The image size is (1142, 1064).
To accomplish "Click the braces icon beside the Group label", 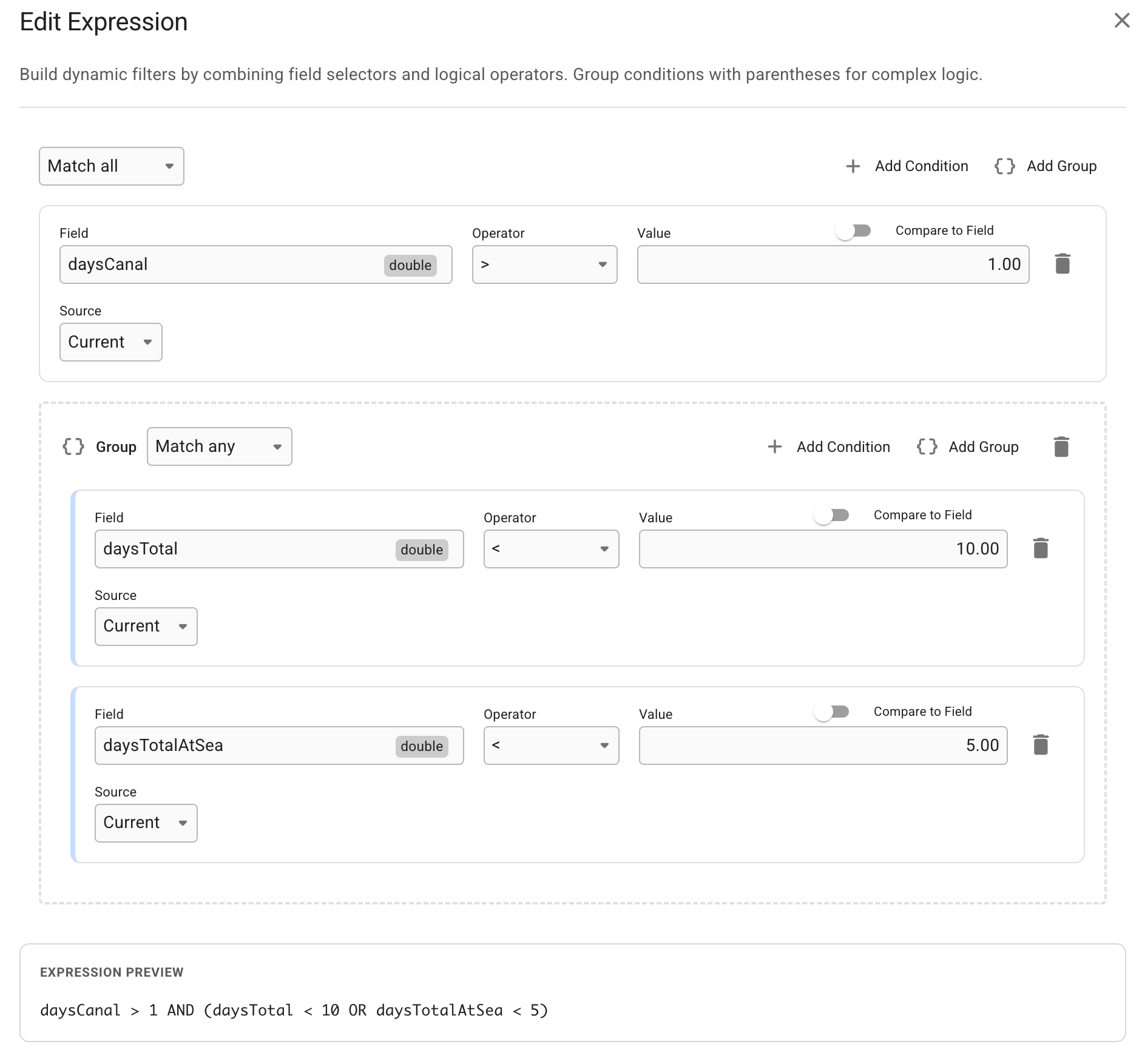I will tap(73, 447).
